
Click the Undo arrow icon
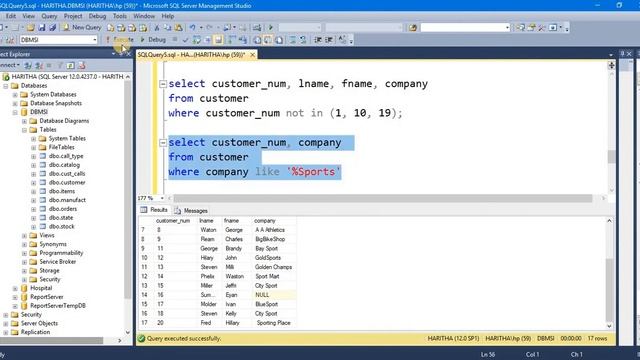[192, 27]
